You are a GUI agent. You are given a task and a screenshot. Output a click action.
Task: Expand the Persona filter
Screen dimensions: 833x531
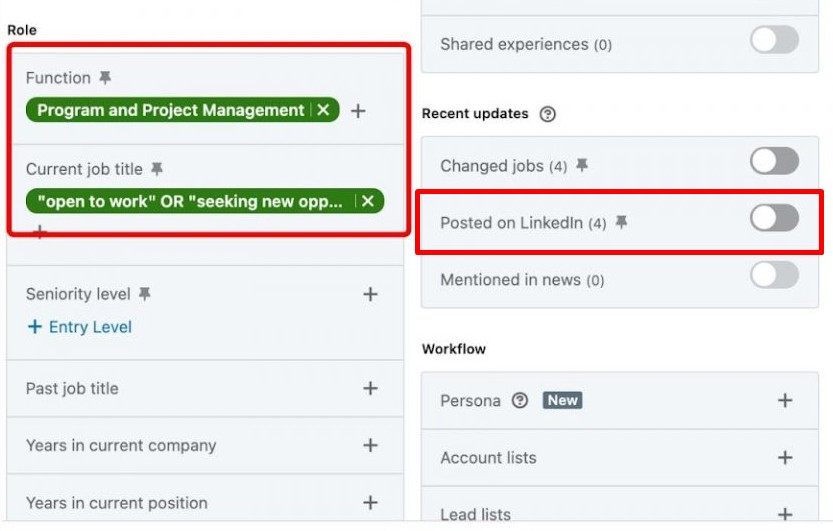tap(785, 400)
